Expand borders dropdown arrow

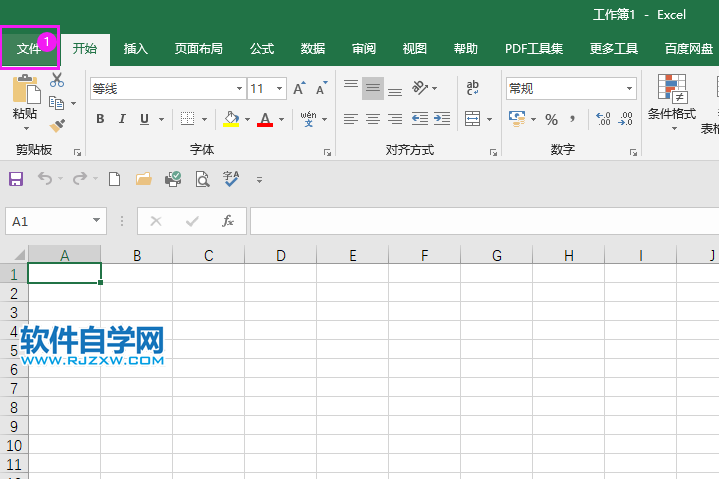pos(205,120)
